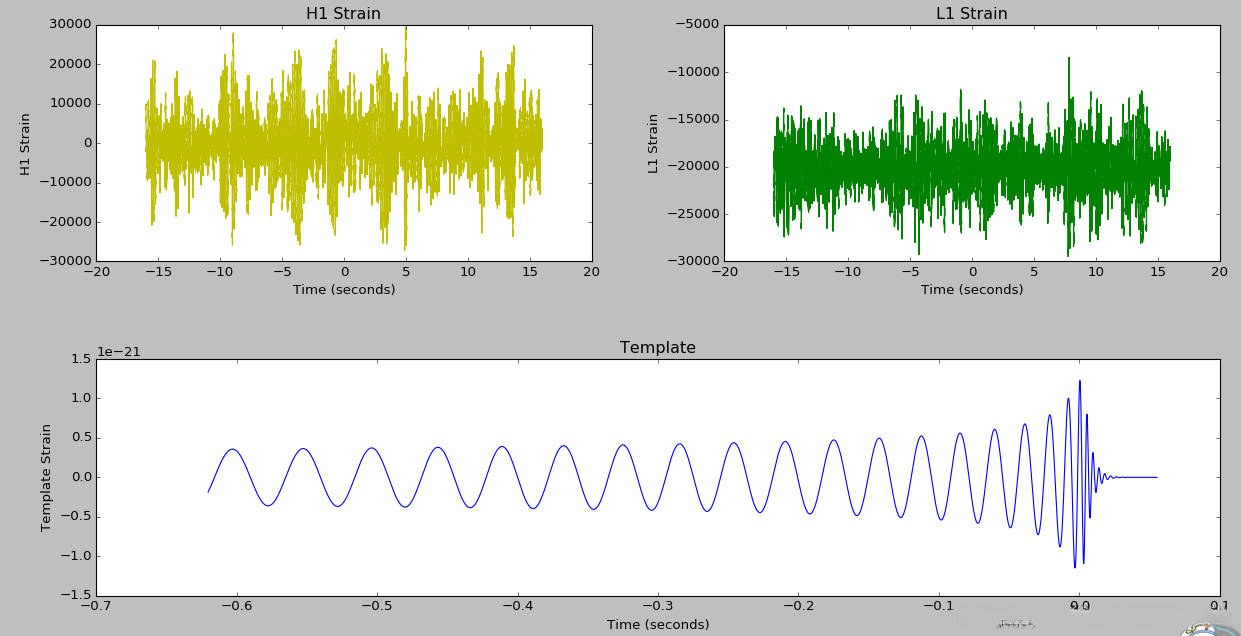Click the −0.1 tick on Template x-axis
This screenshot has height=636, width=1241.
click(x=938, y=606)
